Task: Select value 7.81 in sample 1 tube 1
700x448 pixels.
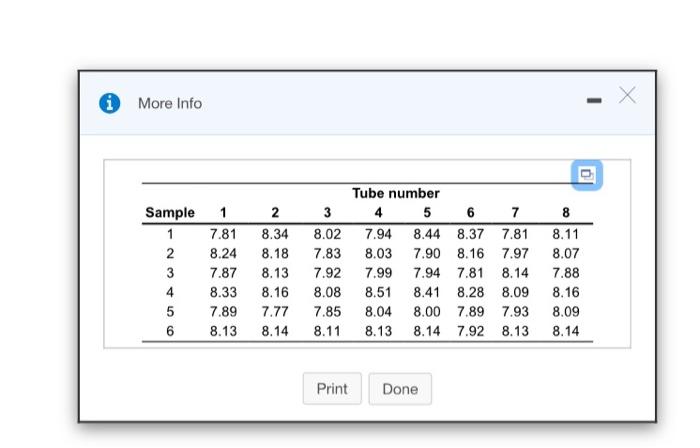Action: coord(223,234)
